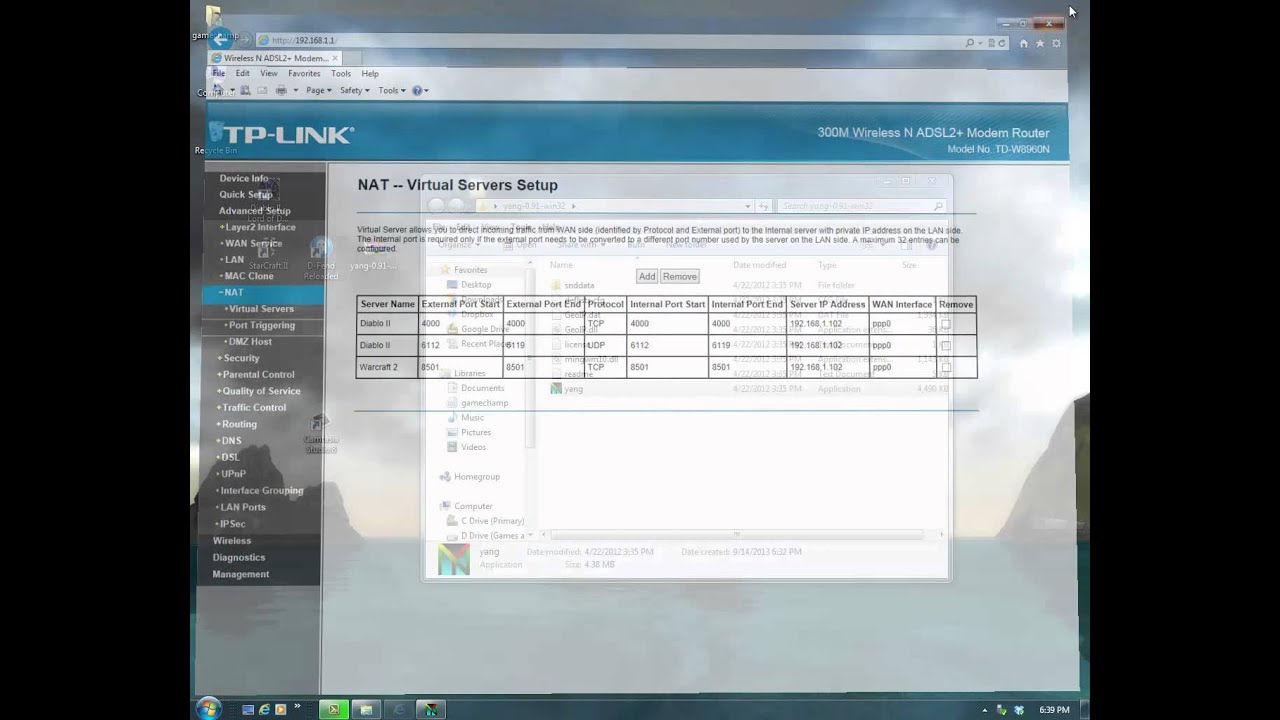Click the taskbar clock showing 6:39 PM

point(1054,709)
